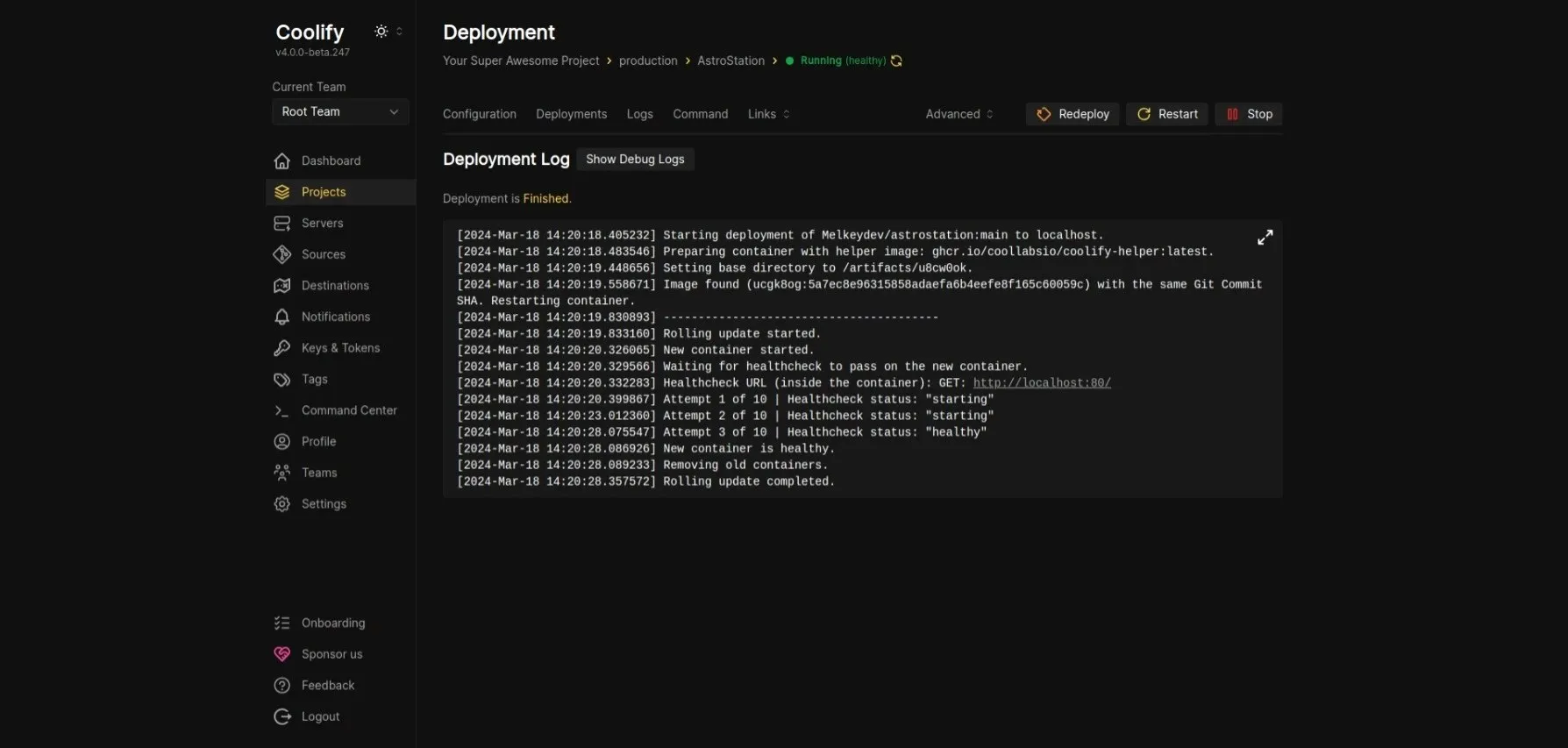Click the refresh status icon beside Running
The image size is (1568, 748).
896,61
